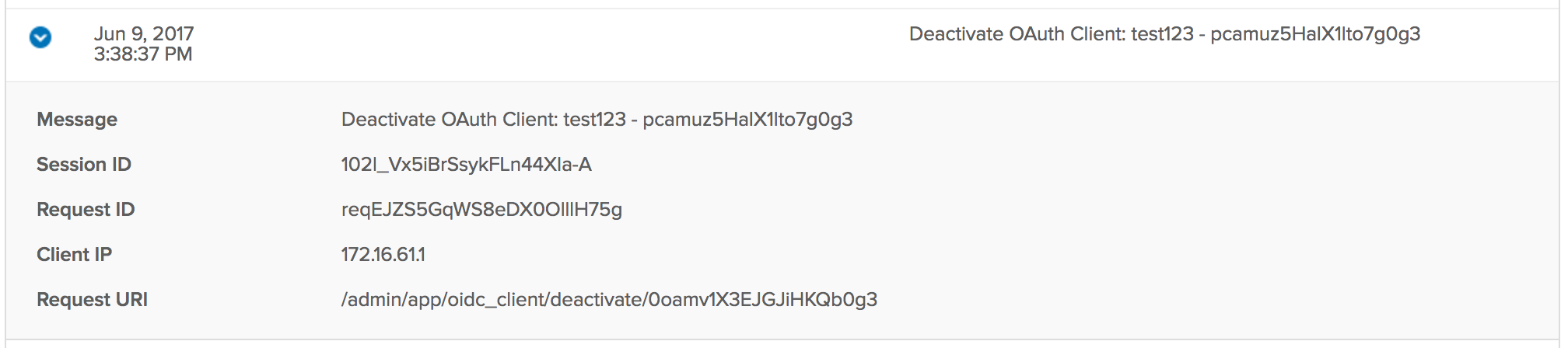Select "test123" client name in event header row
Viewport: 1568px width, 348px height.
click(1162, 34)
